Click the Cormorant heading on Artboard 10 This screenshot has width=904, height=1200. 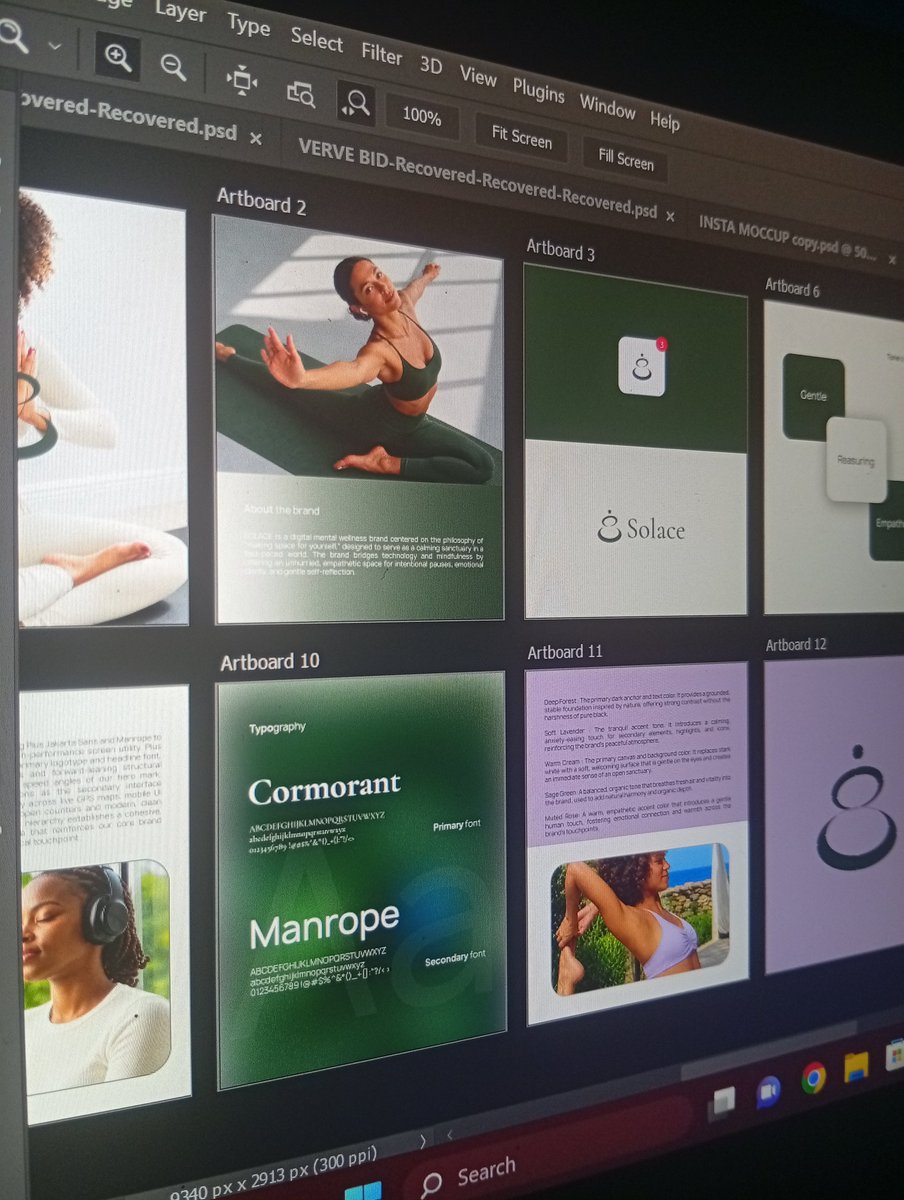pos(324,788)
